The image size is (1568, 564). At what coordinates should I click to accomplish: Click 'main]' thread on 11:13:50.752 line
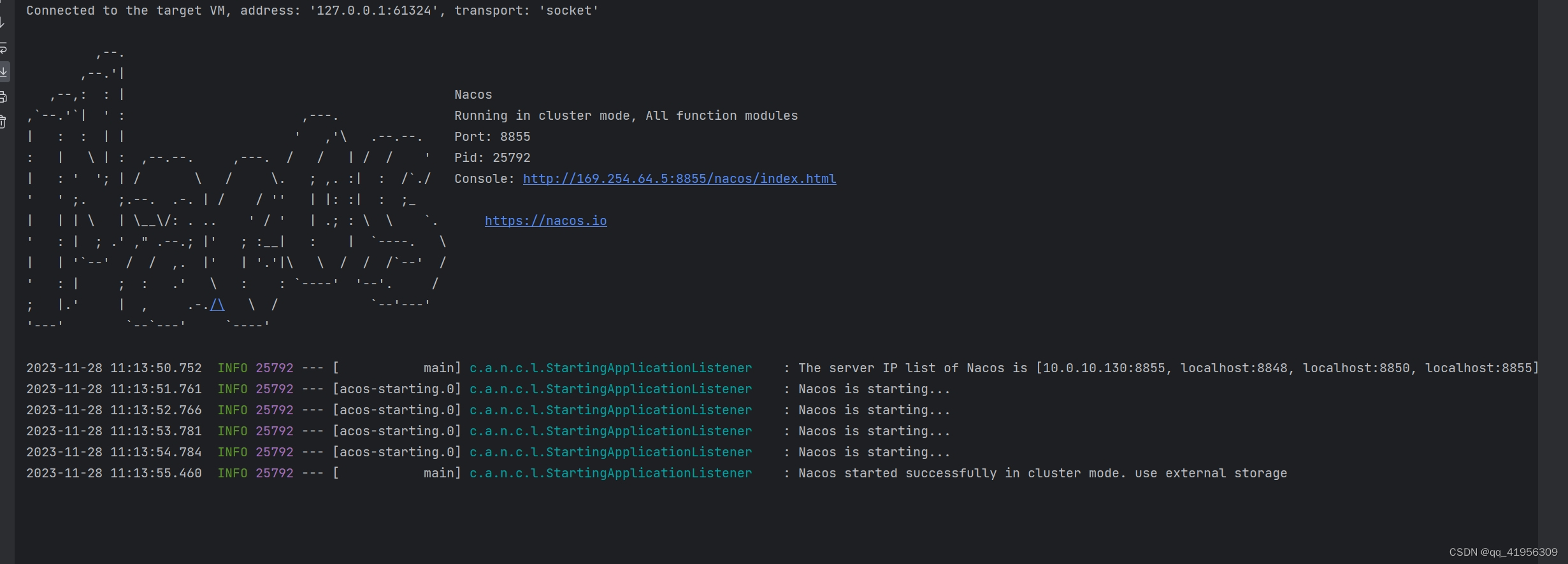pyautogui.click(x=442, y=368)
